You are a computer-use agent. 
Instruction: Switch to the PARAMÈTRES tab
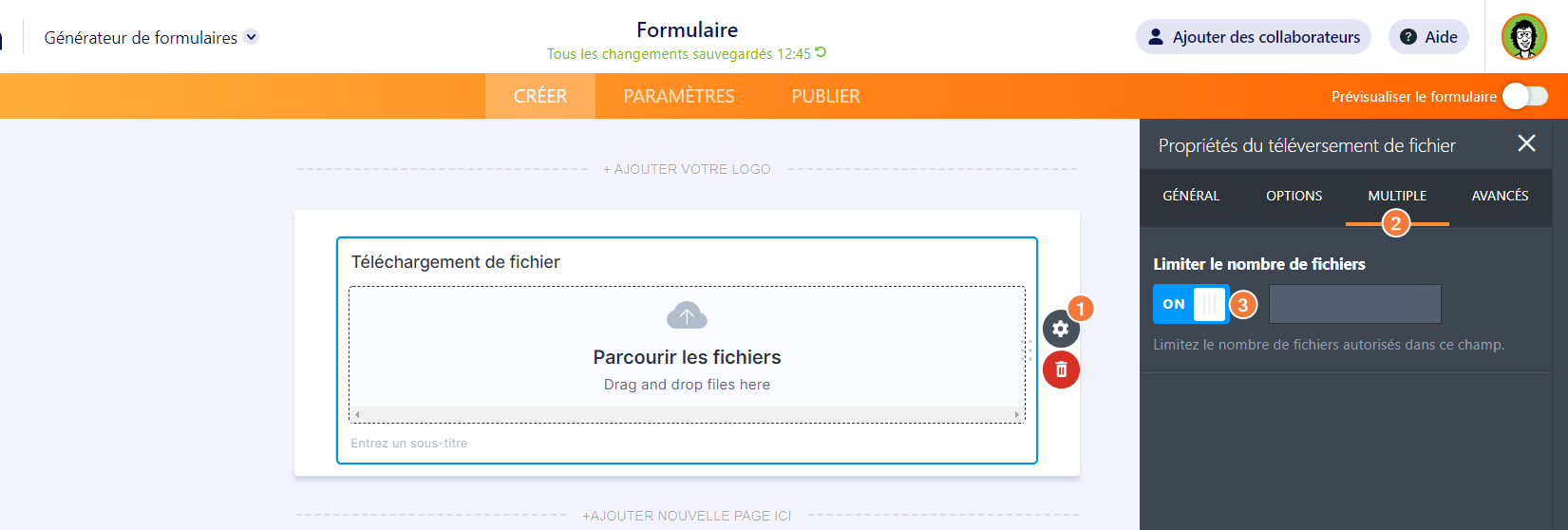coord(679,96)
